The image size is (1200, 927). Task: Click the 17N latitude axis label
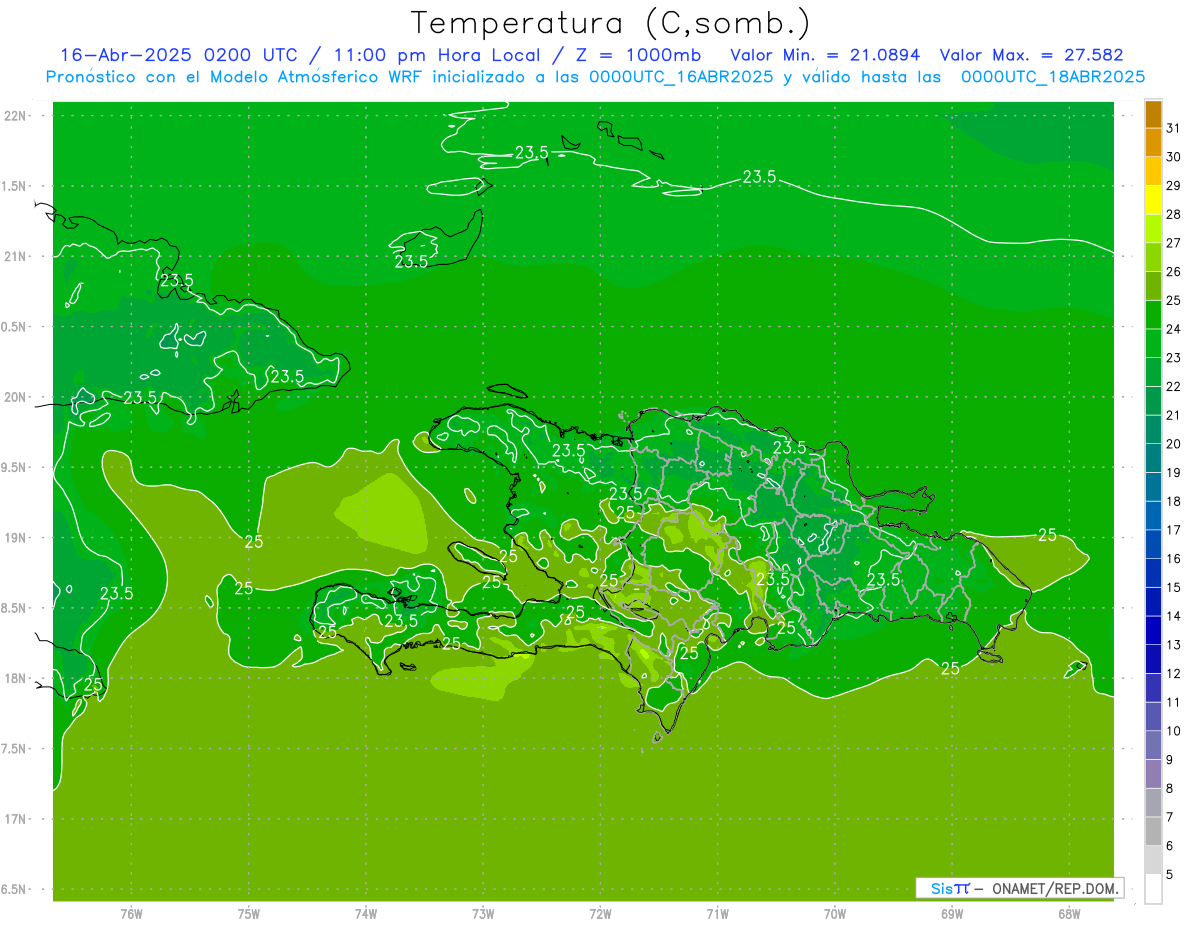pyautogui.click(x=16, y=819)
